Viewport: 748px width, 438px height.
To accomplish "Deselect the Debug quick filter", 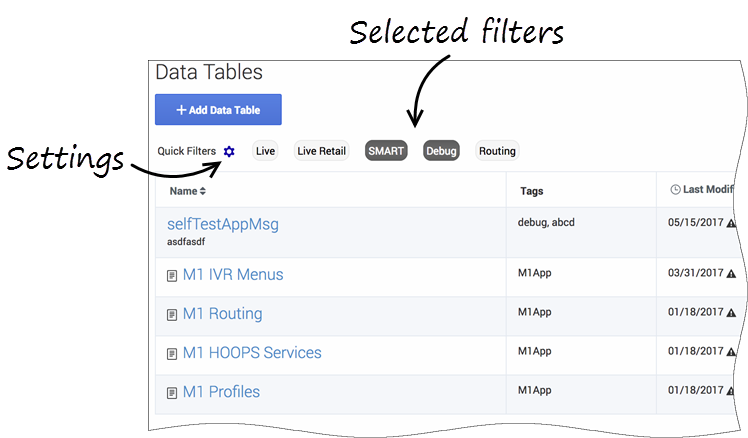I will pos(441,151).
